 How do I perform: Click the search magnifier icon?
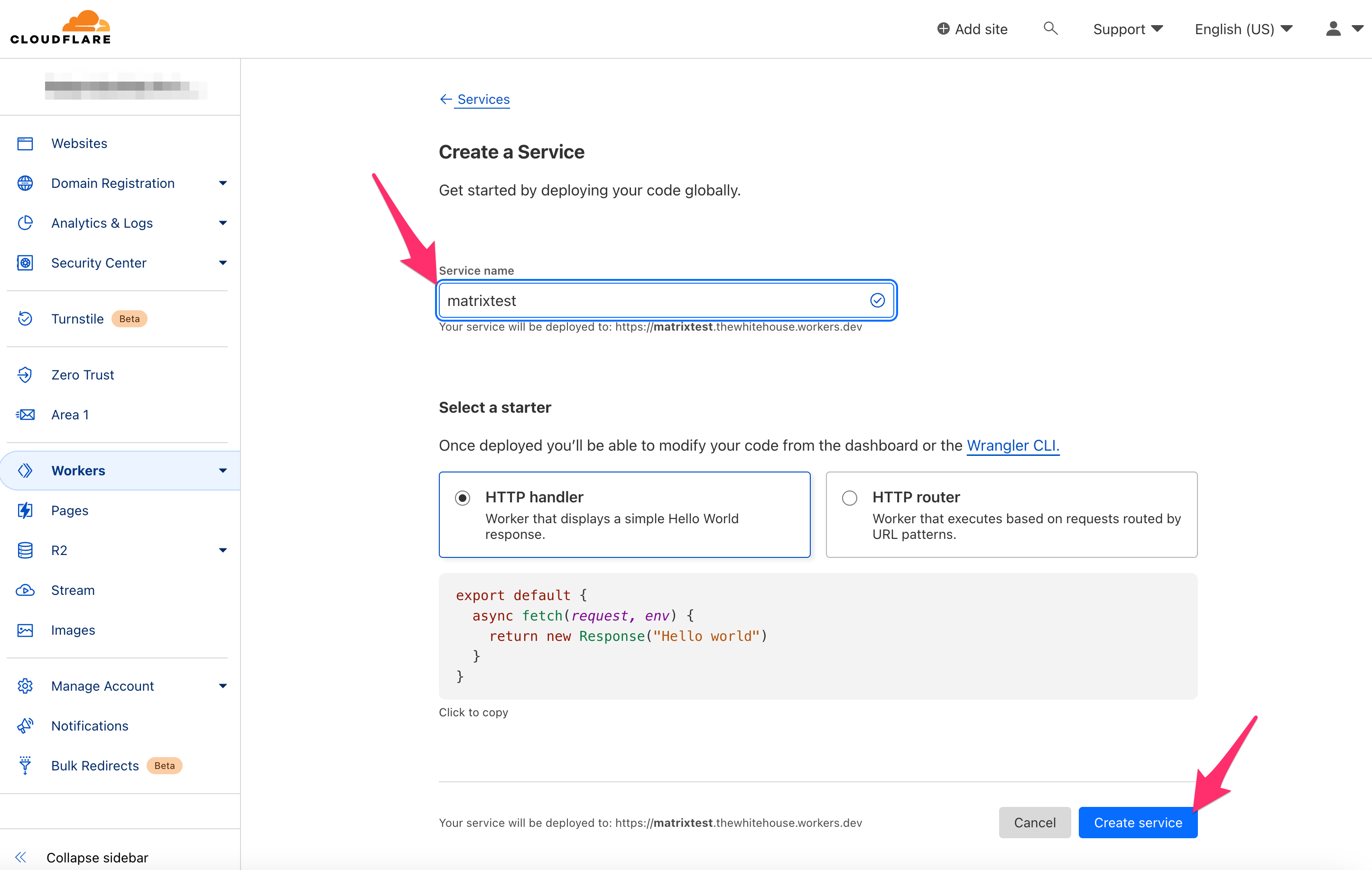(1050, 28)
